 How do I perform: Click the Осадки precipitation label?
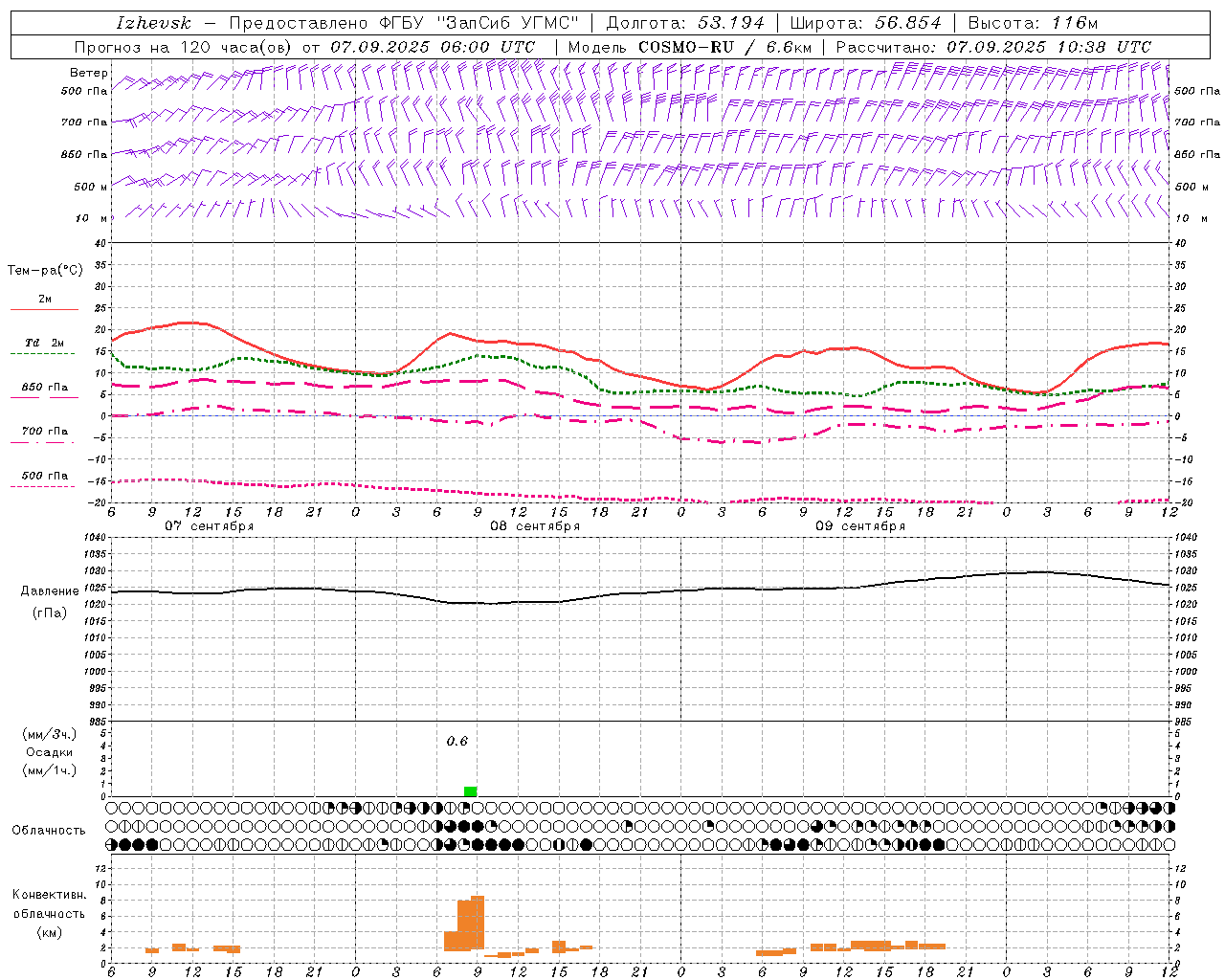pyautogui.click(x=49, y=752)
